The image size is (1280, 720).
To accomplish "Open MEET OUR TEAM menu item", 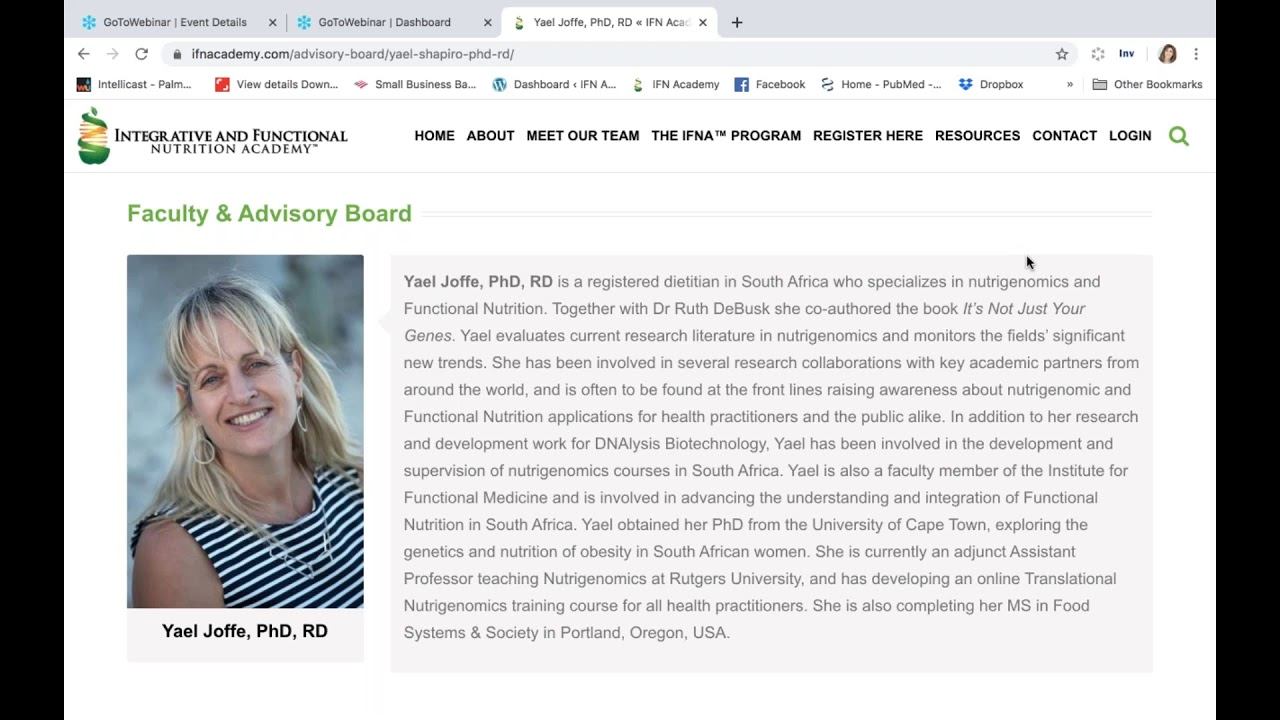I will point(583,136).
